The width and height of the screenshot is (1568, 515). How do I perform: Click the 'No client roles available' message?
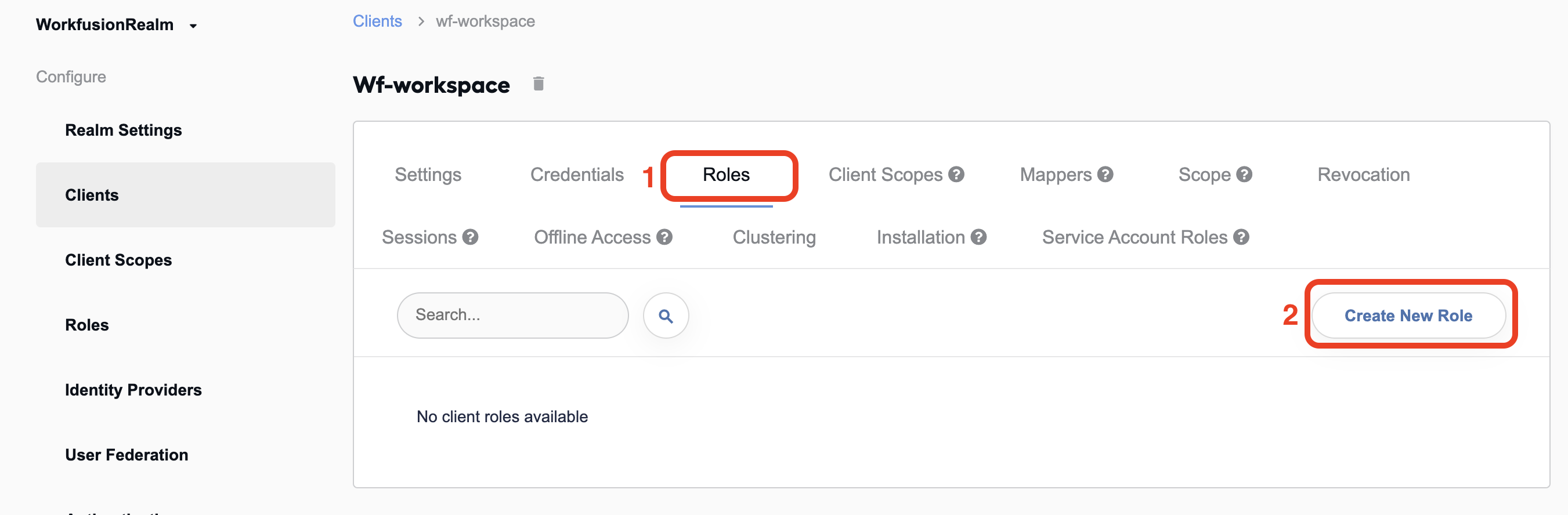point(502,417)
